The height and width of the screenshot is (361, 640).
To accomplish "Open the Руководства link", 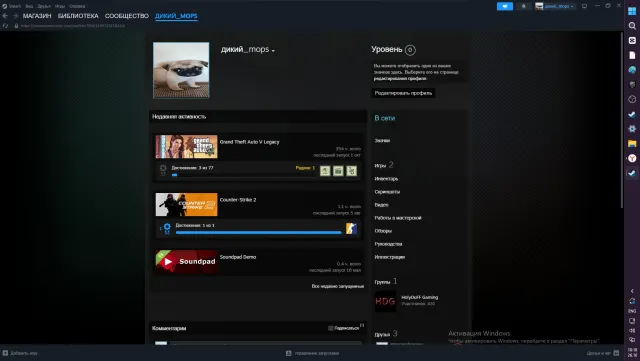I will (x=388, y=244).
